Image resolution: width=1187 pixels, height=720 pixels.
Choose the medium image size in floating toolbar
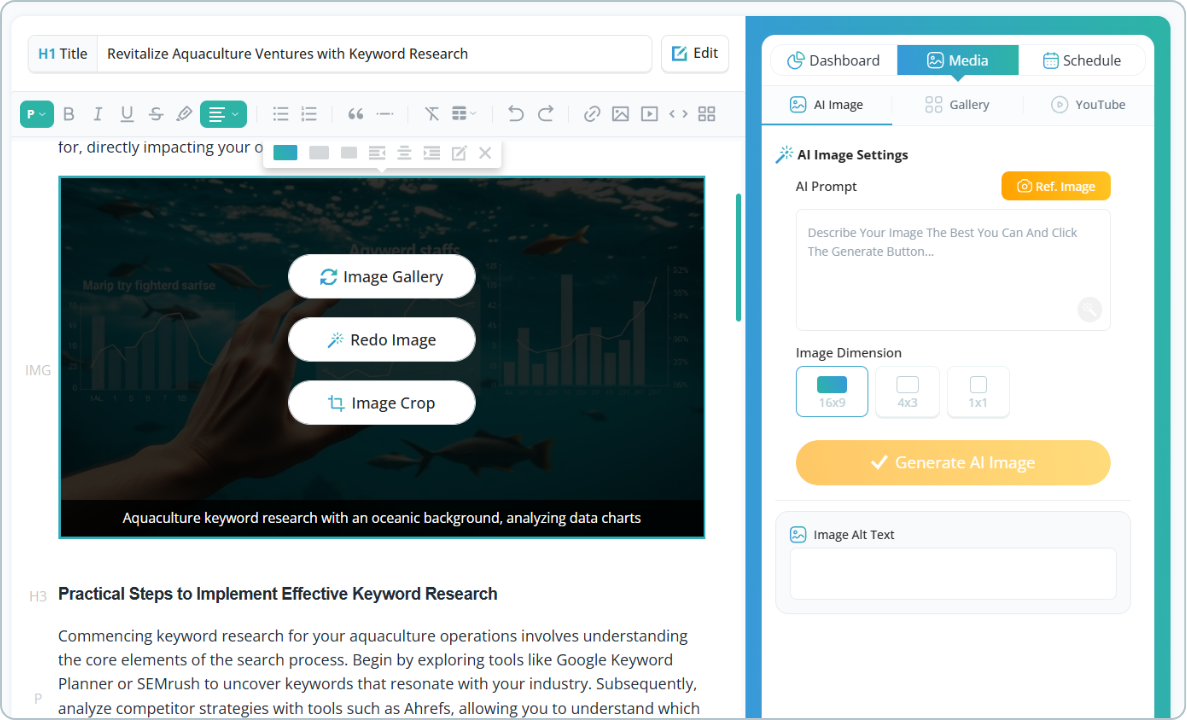click(x=319, y=152)
